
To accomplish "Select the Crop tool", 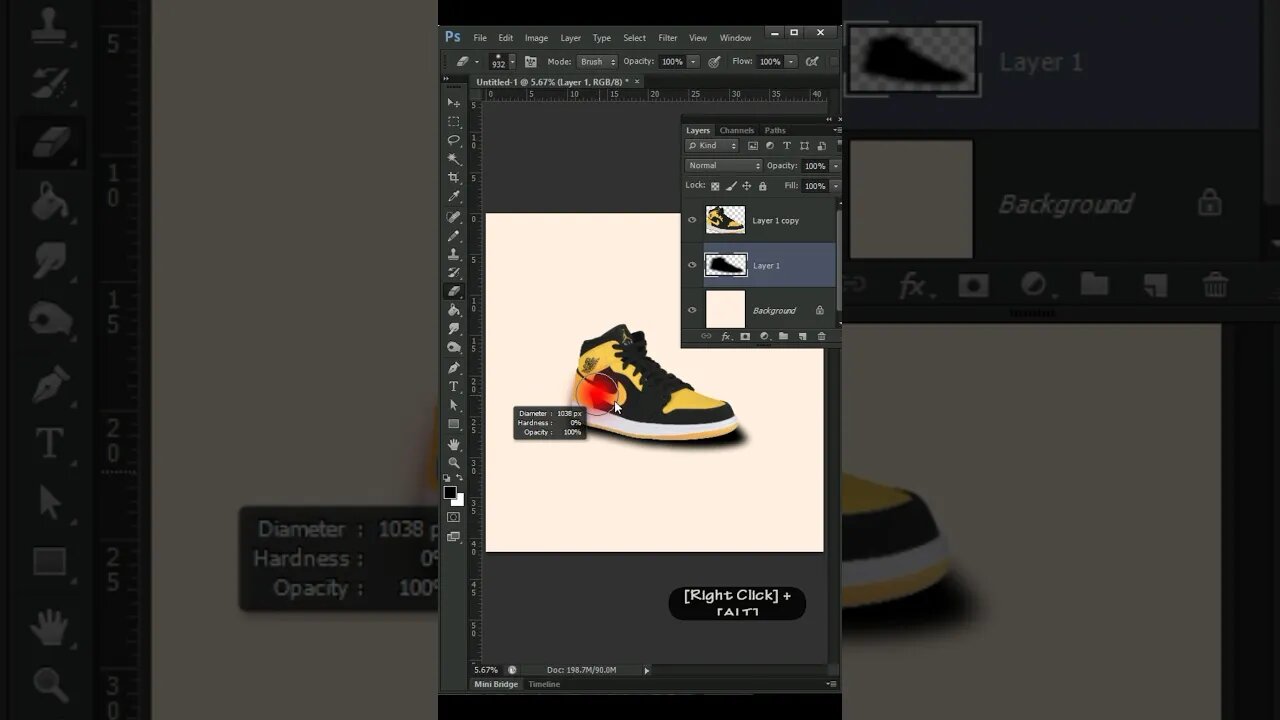I will coord(453,177).
